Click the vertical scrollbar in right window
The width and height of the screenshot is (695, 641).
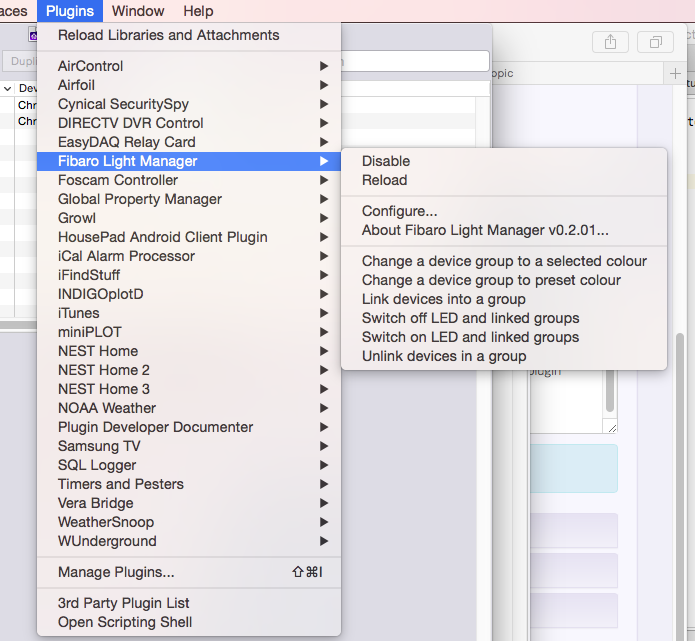click(x=679, y=487)
